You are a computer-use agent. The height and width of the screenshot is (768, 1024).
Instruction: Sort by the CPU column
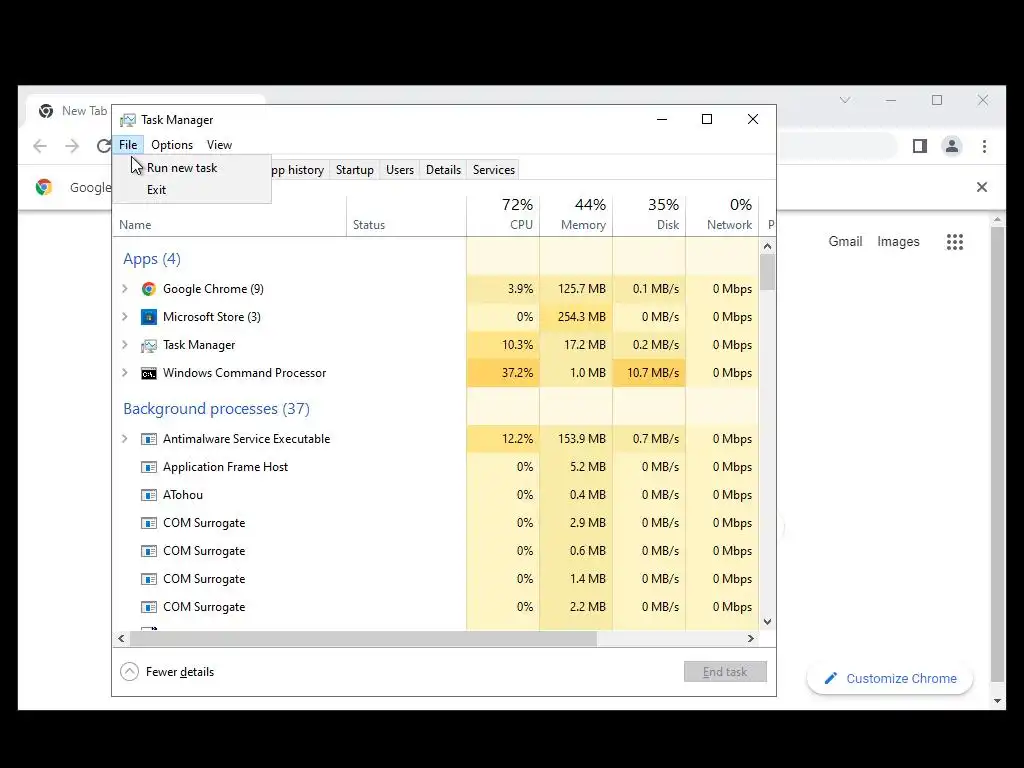point(503,216)
